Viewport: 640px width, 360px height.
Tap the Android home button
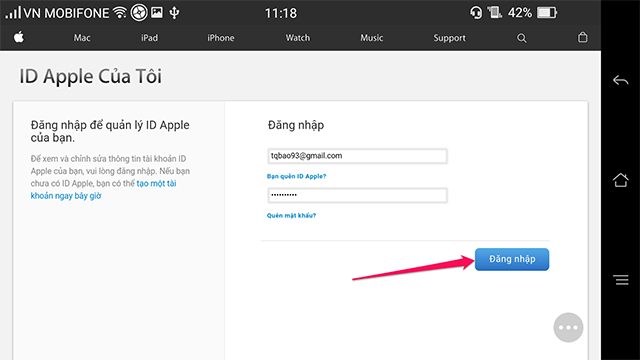(620, 180)
